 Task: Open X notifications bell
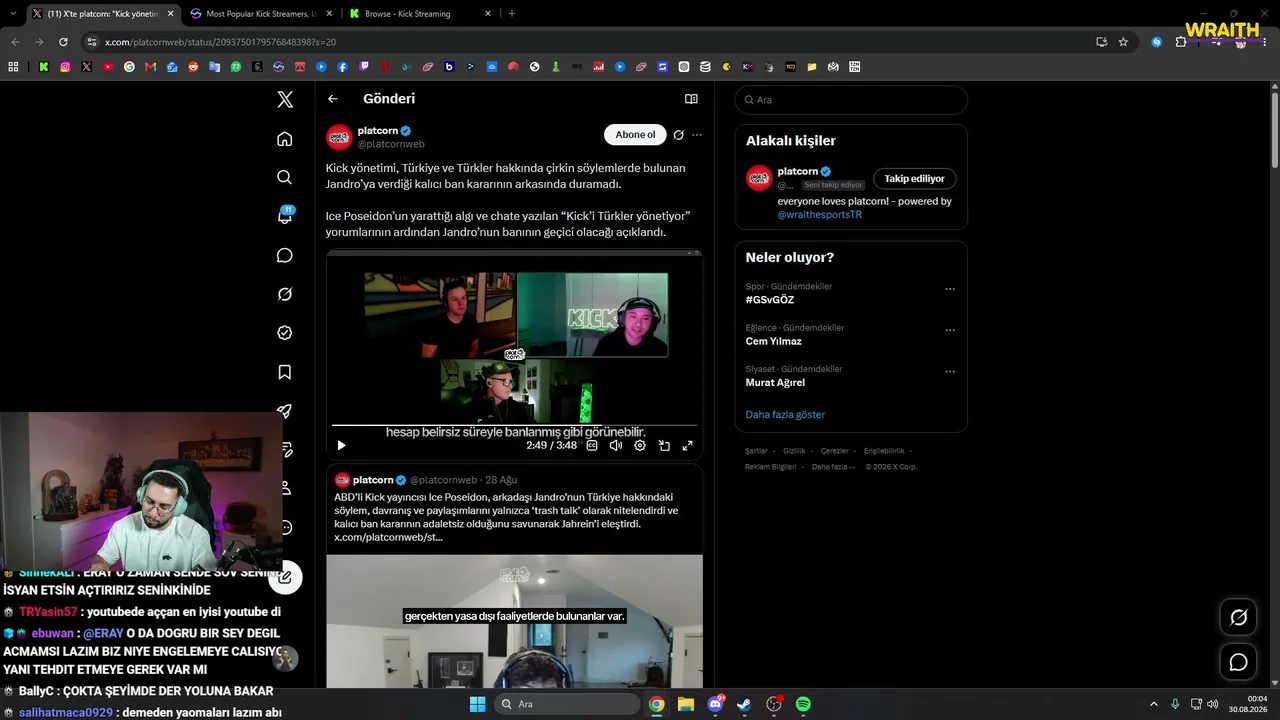pyautogui.click(x=285, y=216)
